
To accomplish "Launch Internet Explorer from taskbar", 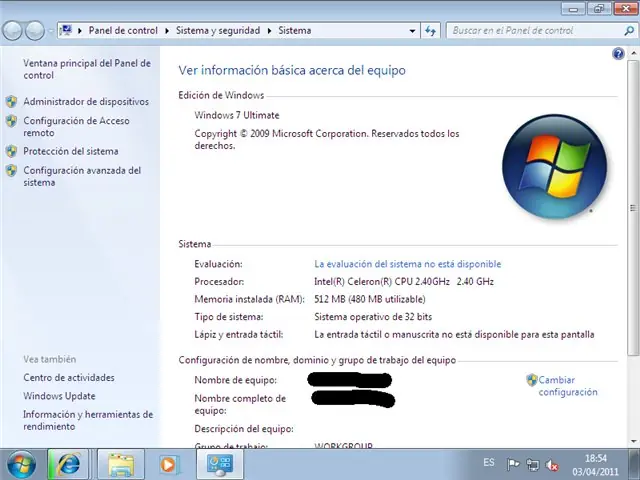I will [69, 464].
